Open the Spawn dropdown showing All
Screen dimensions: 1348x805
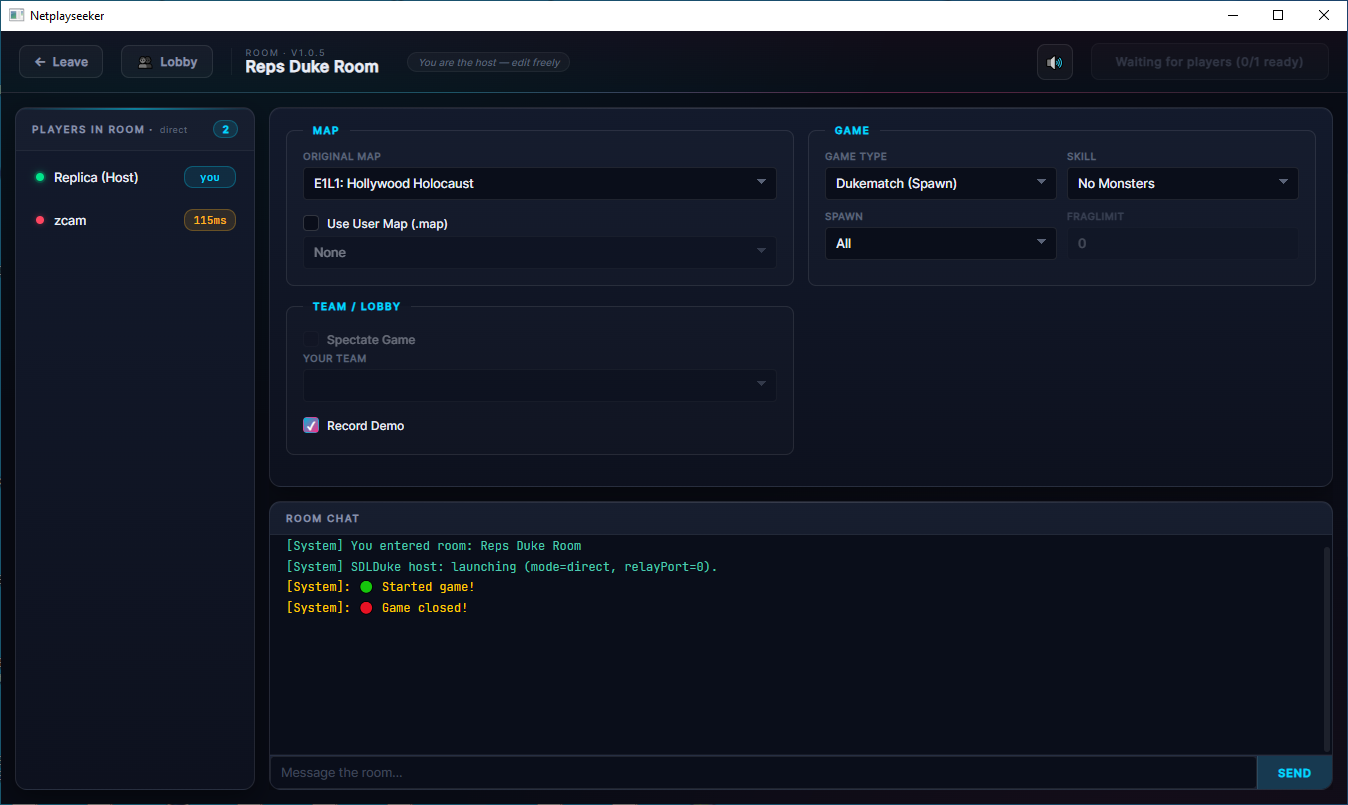click(940, 243)
